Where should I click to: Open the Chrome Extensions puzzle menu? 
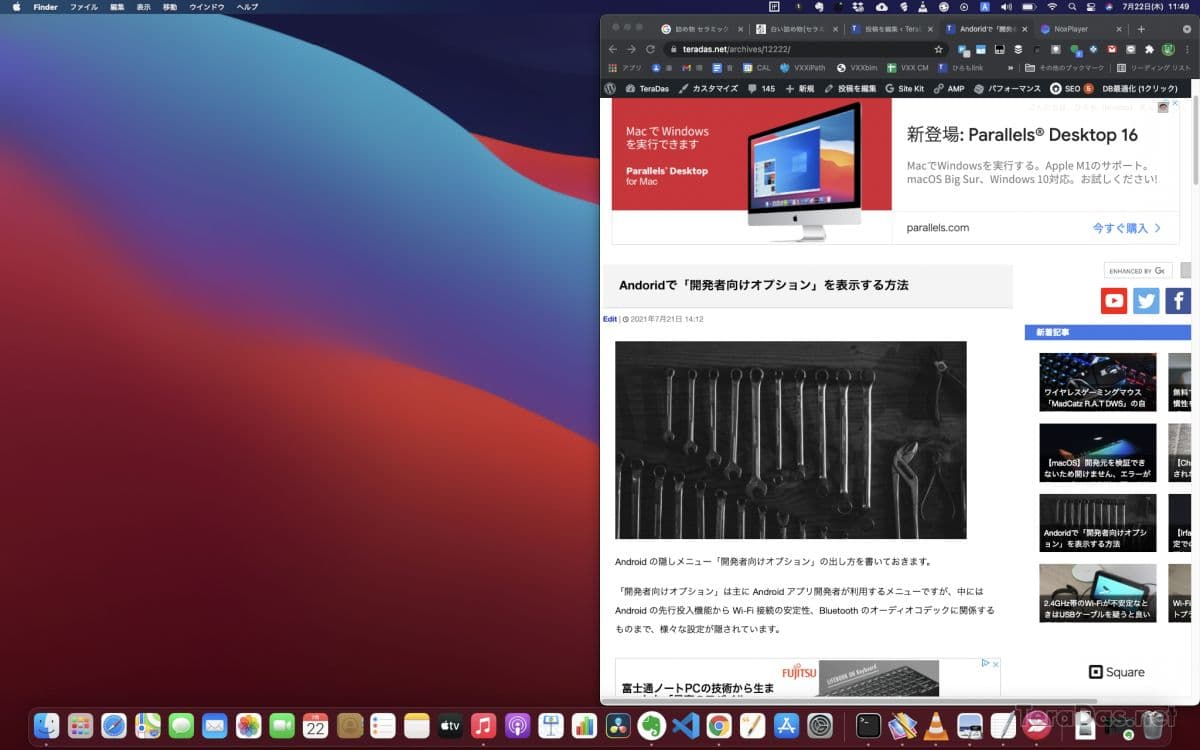(x=1149, y=49)
